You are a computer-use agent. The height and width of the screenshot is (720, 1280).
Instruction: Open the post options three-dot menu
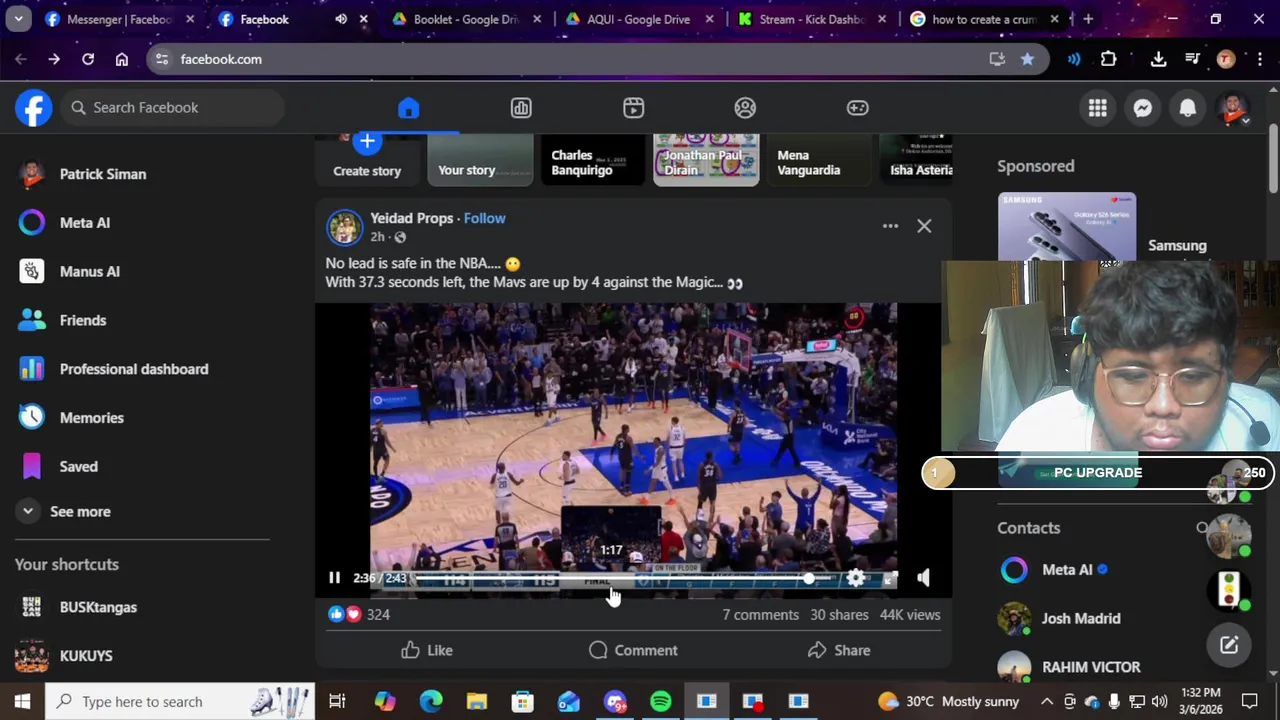point(890,226)
